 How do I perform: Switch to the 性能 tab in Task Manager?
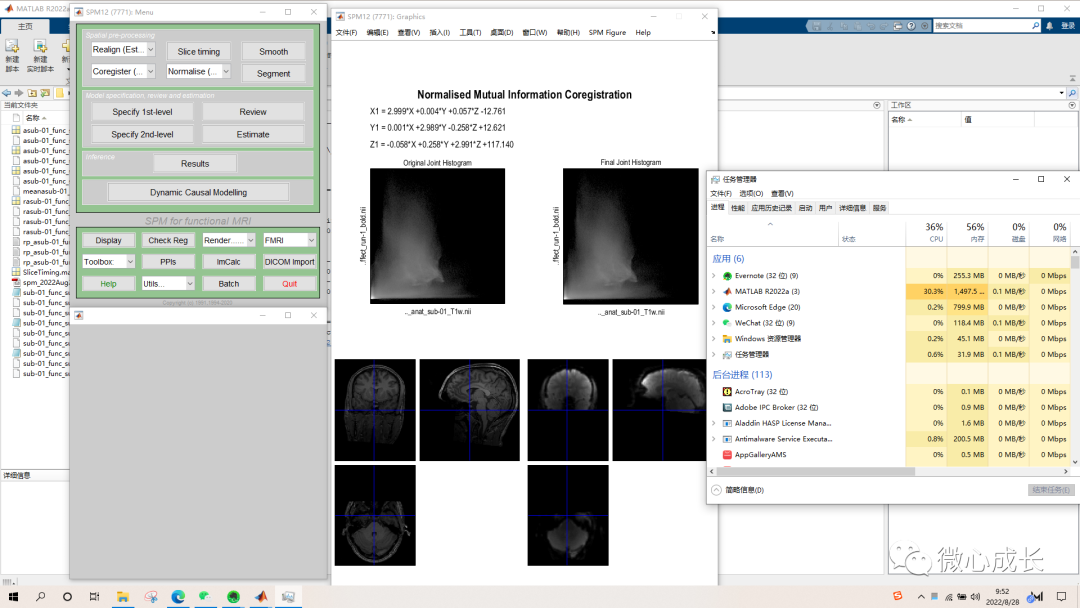(737, 208)
